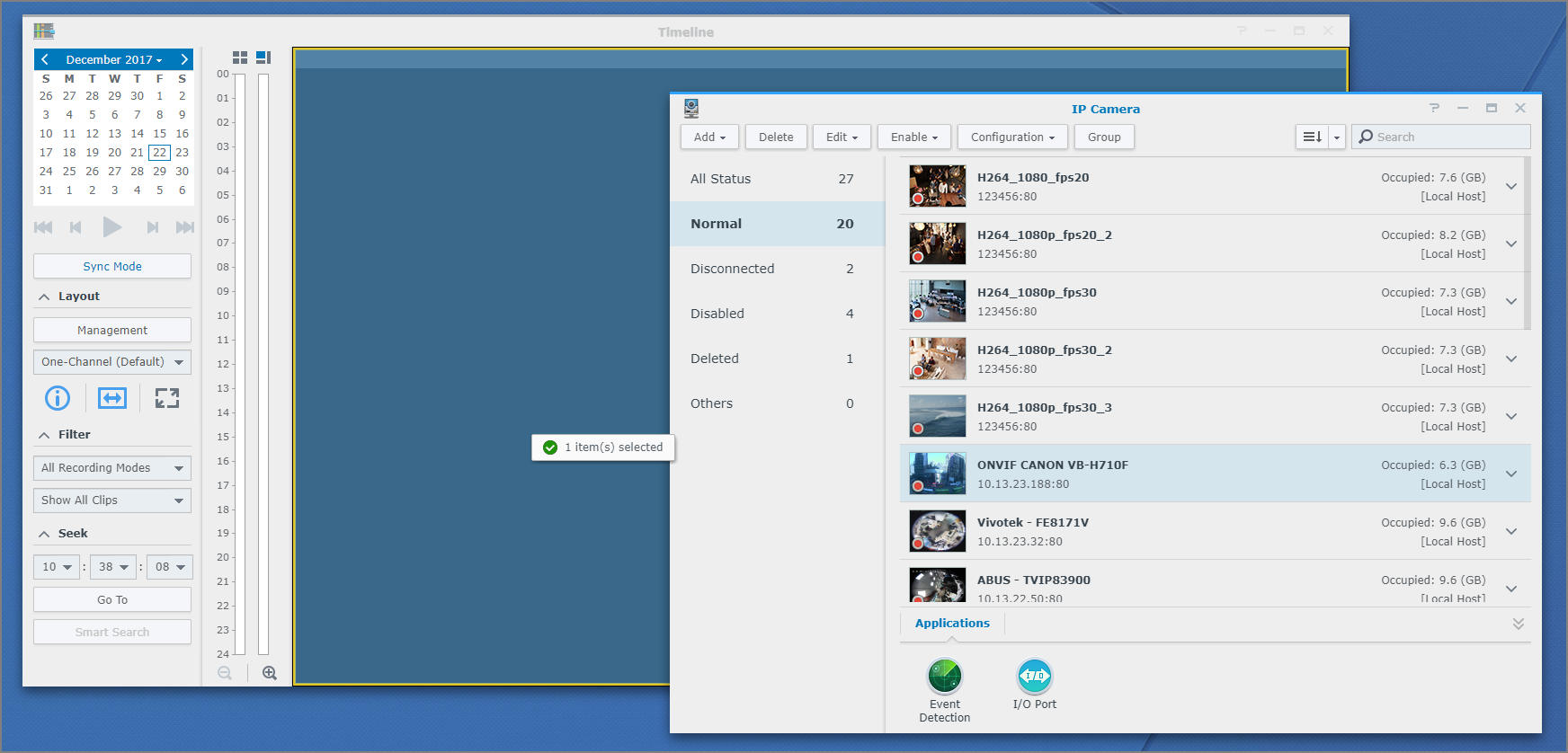
Task: Open the One-Channel (Default) layout dropdown
Action: click(x=112, y=362)
